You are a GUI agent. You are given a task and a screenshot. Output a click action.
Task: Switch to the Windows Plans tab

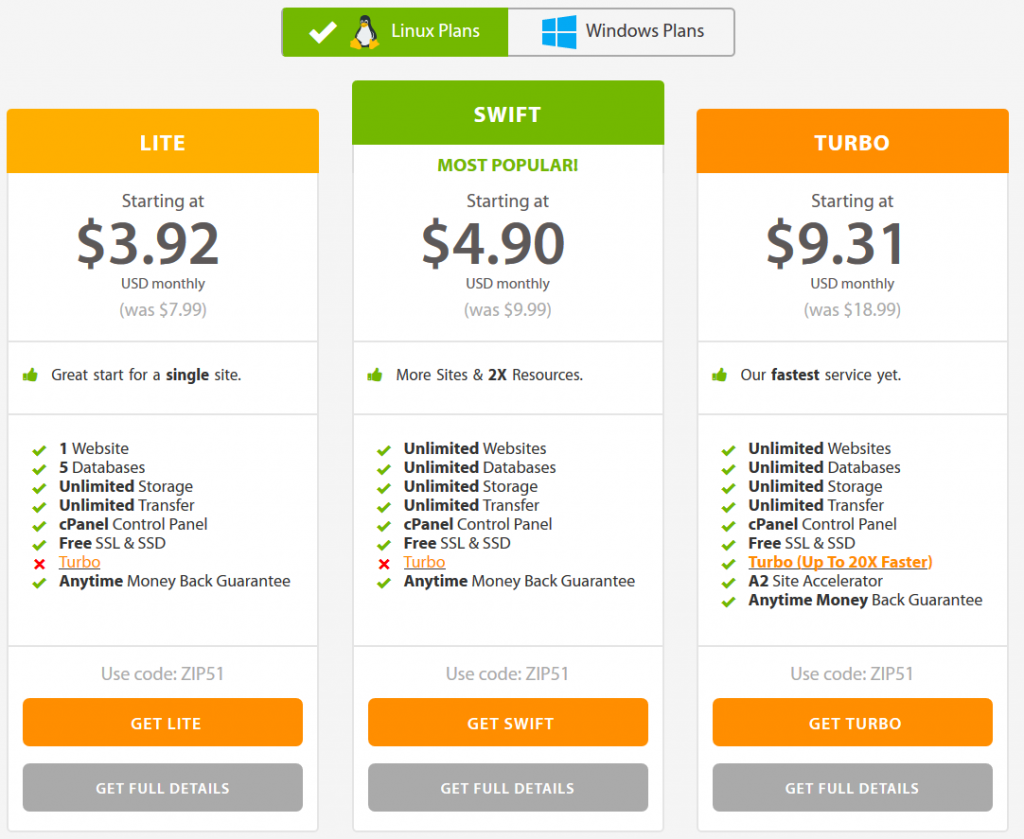620,31
